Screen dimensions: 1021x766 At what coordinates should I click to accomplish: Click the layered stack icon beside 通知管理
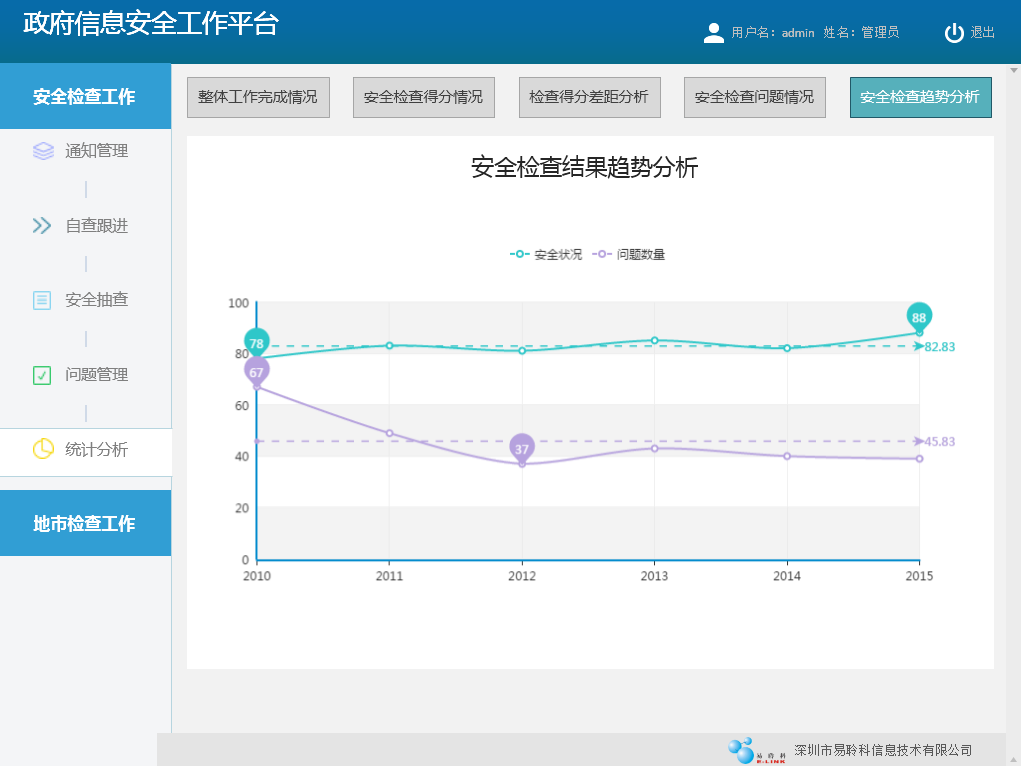43,151
